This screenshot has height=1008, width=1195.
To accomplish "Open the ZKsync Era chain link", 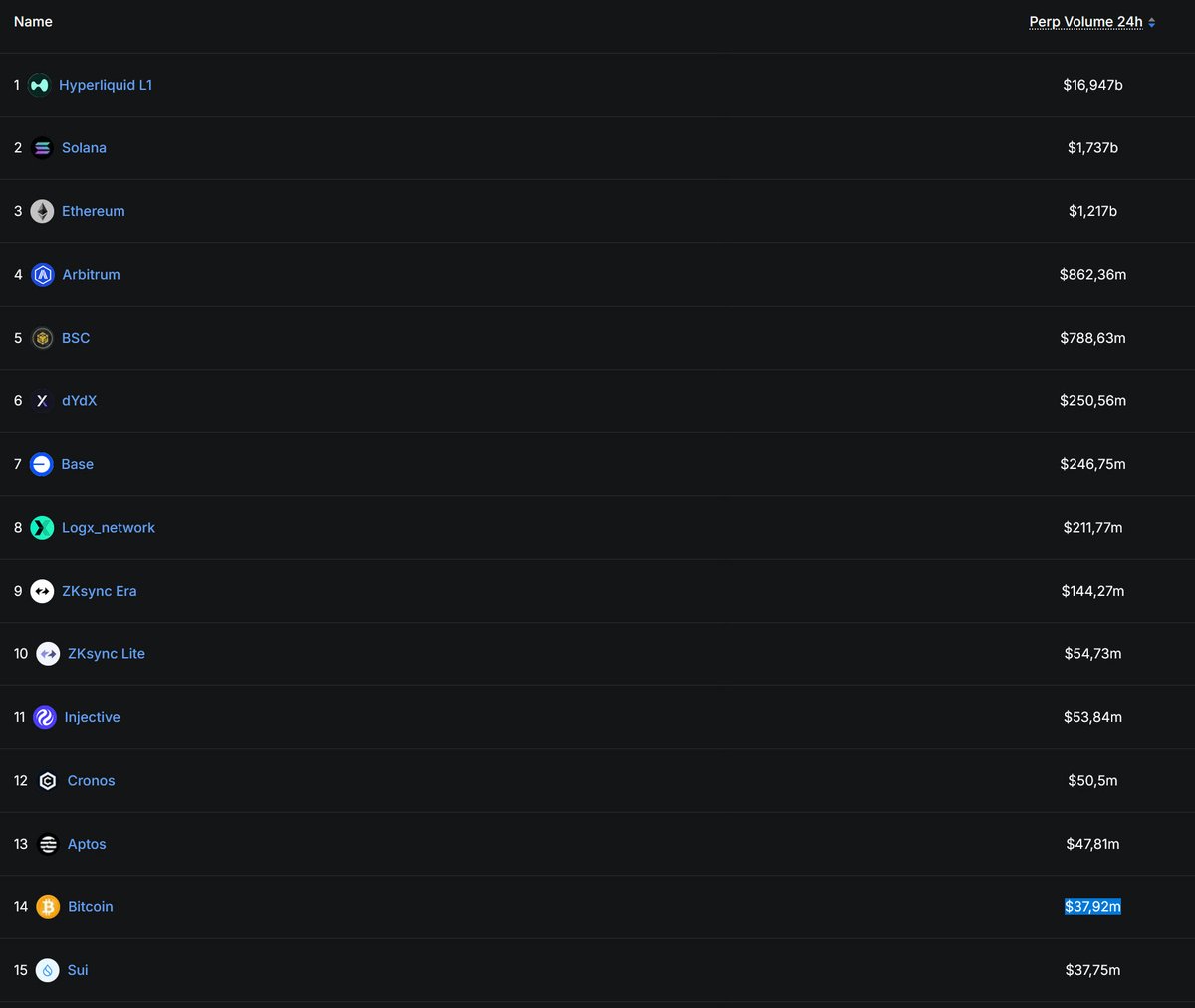I will (100, 591).
